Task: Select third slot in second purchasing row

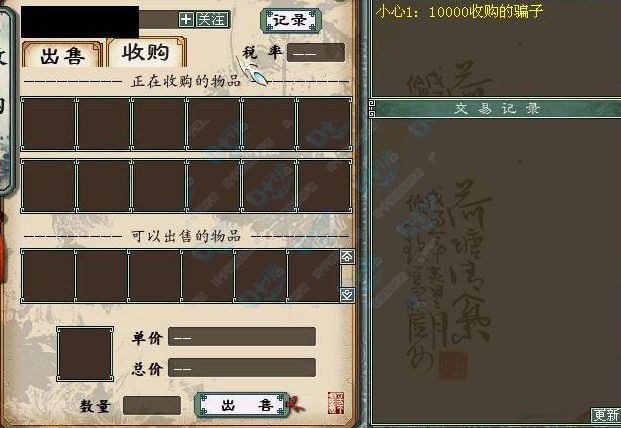Action: [x=159, y=186]
